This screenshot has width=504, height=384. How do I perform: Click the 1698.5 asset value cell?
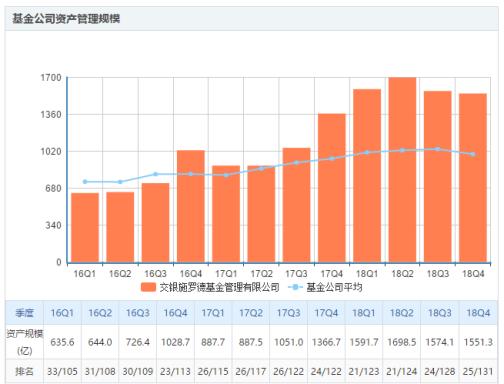402,342
